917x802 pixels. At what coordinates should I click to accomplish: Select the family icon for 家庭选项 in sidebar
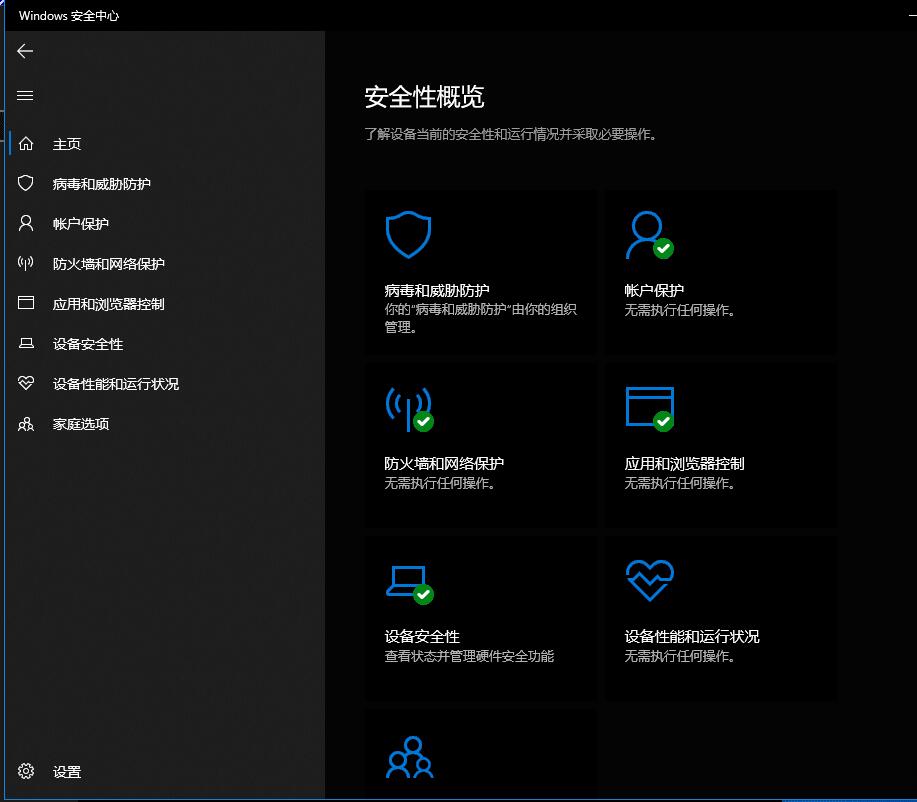[x=25, y=423]
